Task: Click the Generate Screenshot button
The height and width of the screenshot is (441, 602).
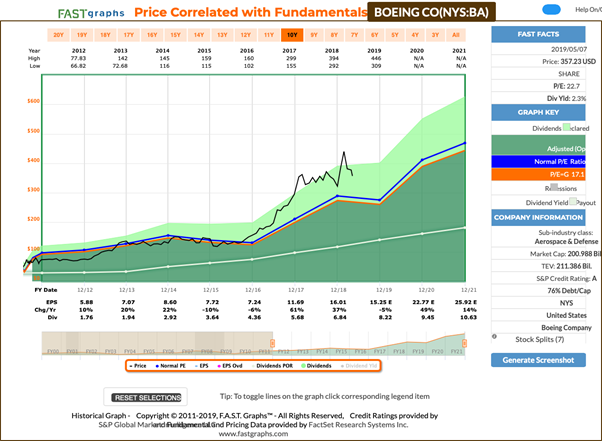Action: tap(538, 360)
